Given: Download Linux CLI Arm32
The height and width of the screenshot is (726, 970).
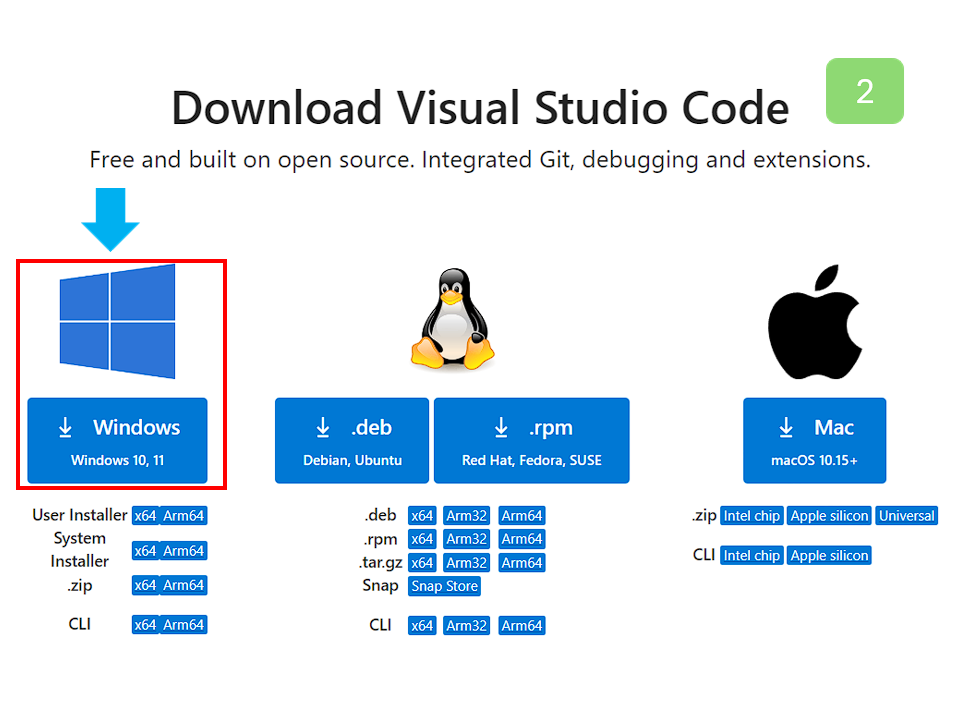Looking at the screenshot, I should (x=466, y=626).
